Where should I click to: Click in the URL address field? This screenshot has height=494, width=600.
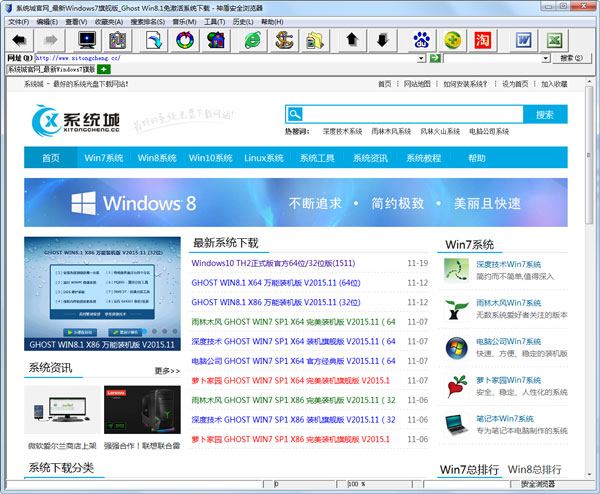[x=226, y=58]
